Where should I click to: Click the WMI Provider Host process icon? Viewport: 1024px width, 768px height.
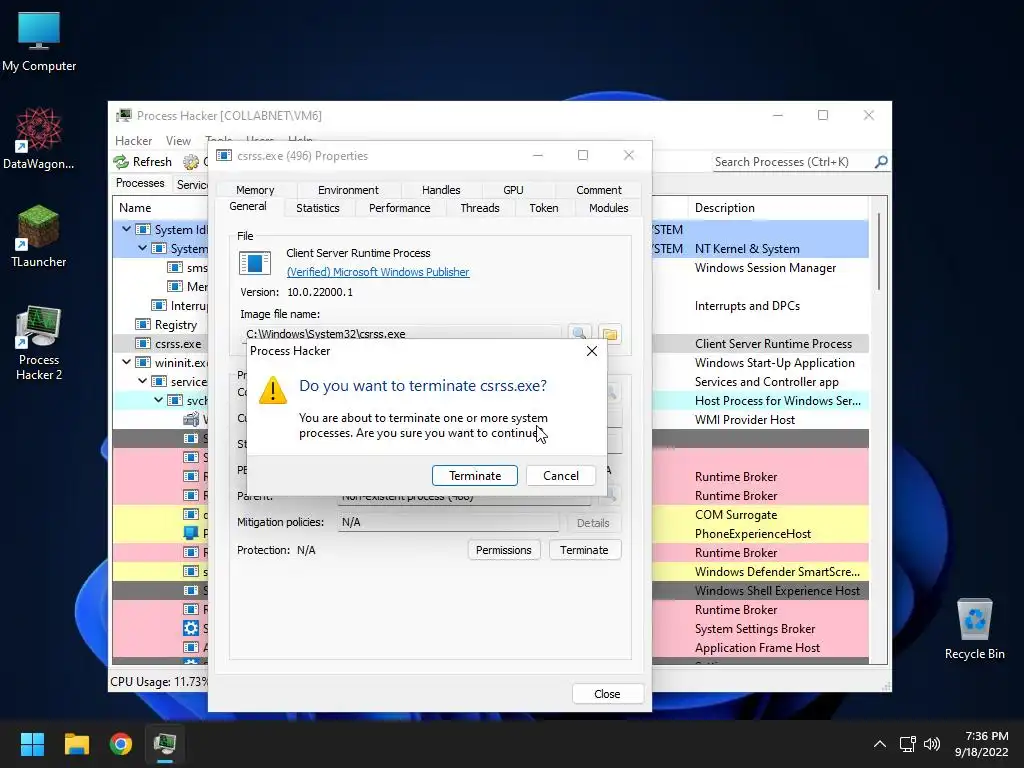191,419
